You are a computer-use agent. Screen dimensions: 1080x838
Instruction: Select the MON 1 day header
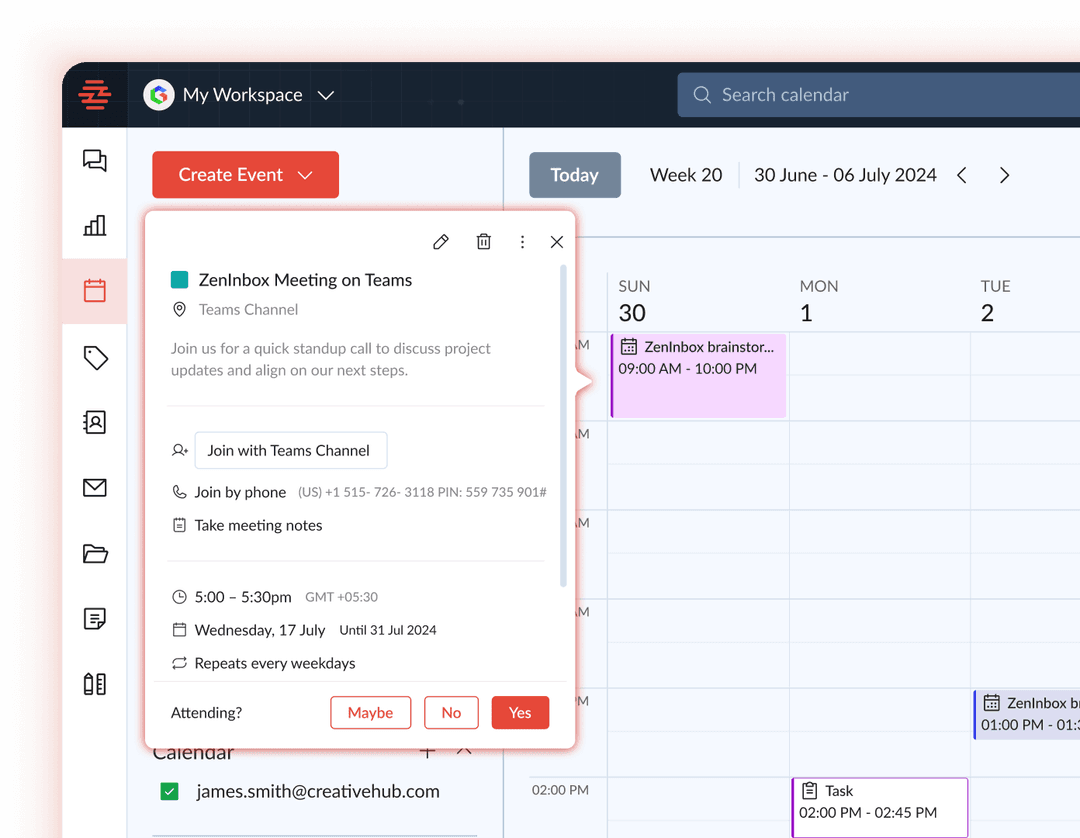tap(818, 301)
